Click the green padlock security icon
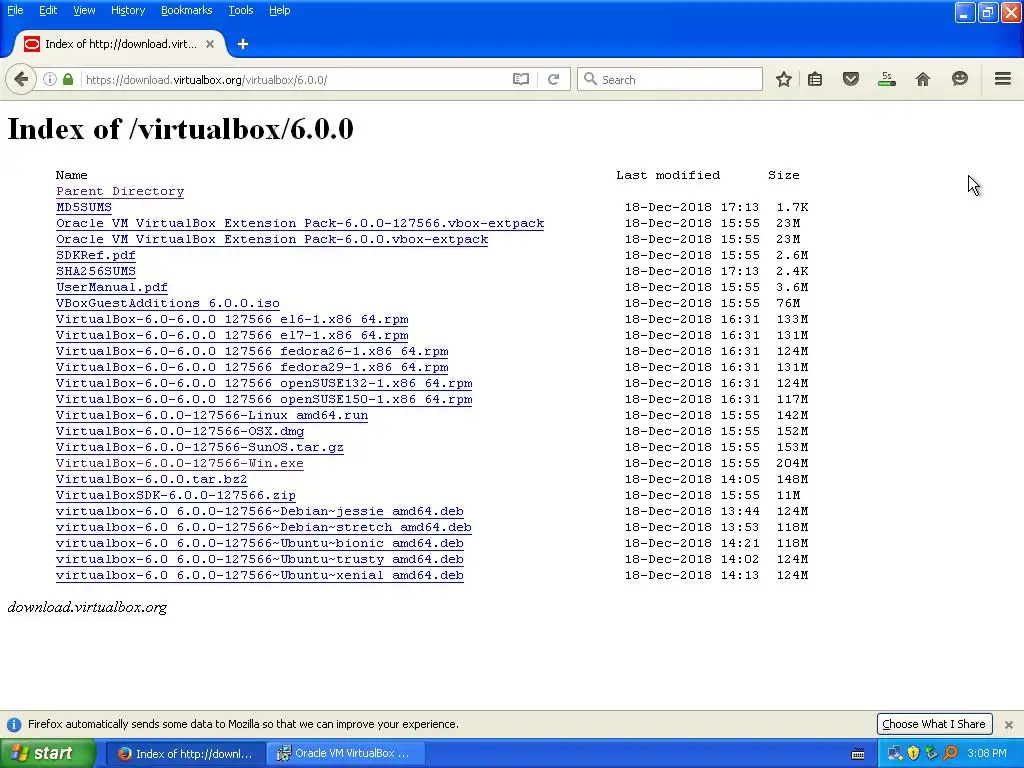 click(68, 80)
